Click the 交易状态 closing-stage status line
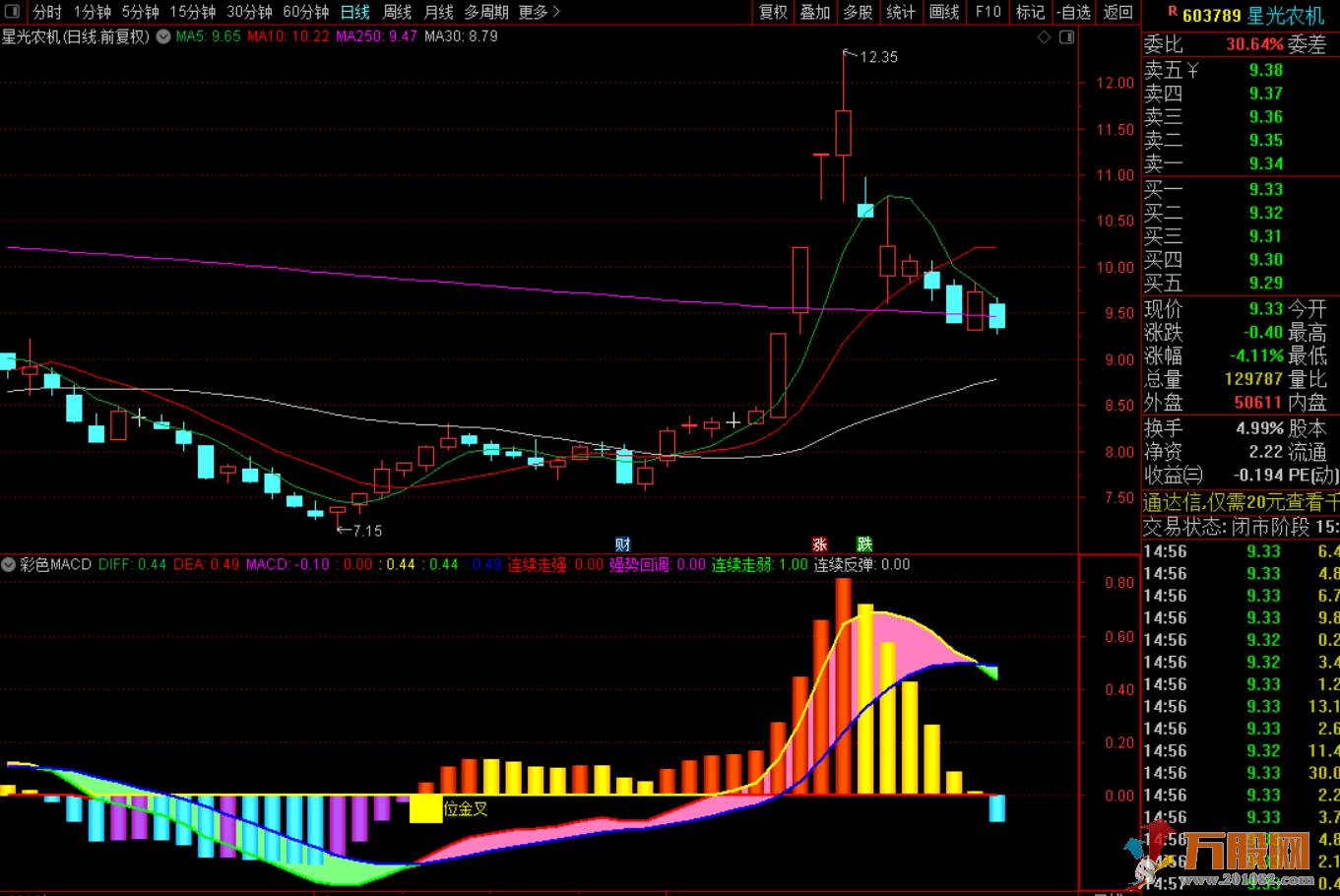The image size is (1340, 896). pos(1241,527)
